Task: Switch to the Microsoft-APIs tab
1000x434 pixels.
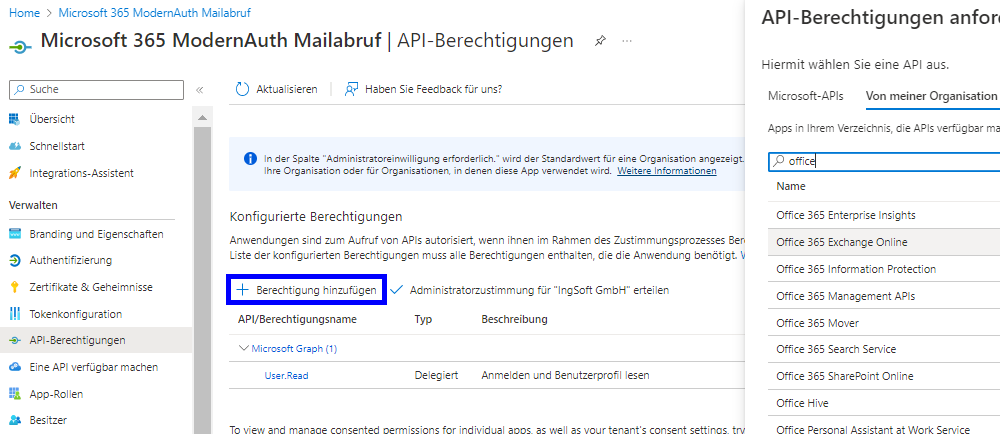Action: click(805, 96)
